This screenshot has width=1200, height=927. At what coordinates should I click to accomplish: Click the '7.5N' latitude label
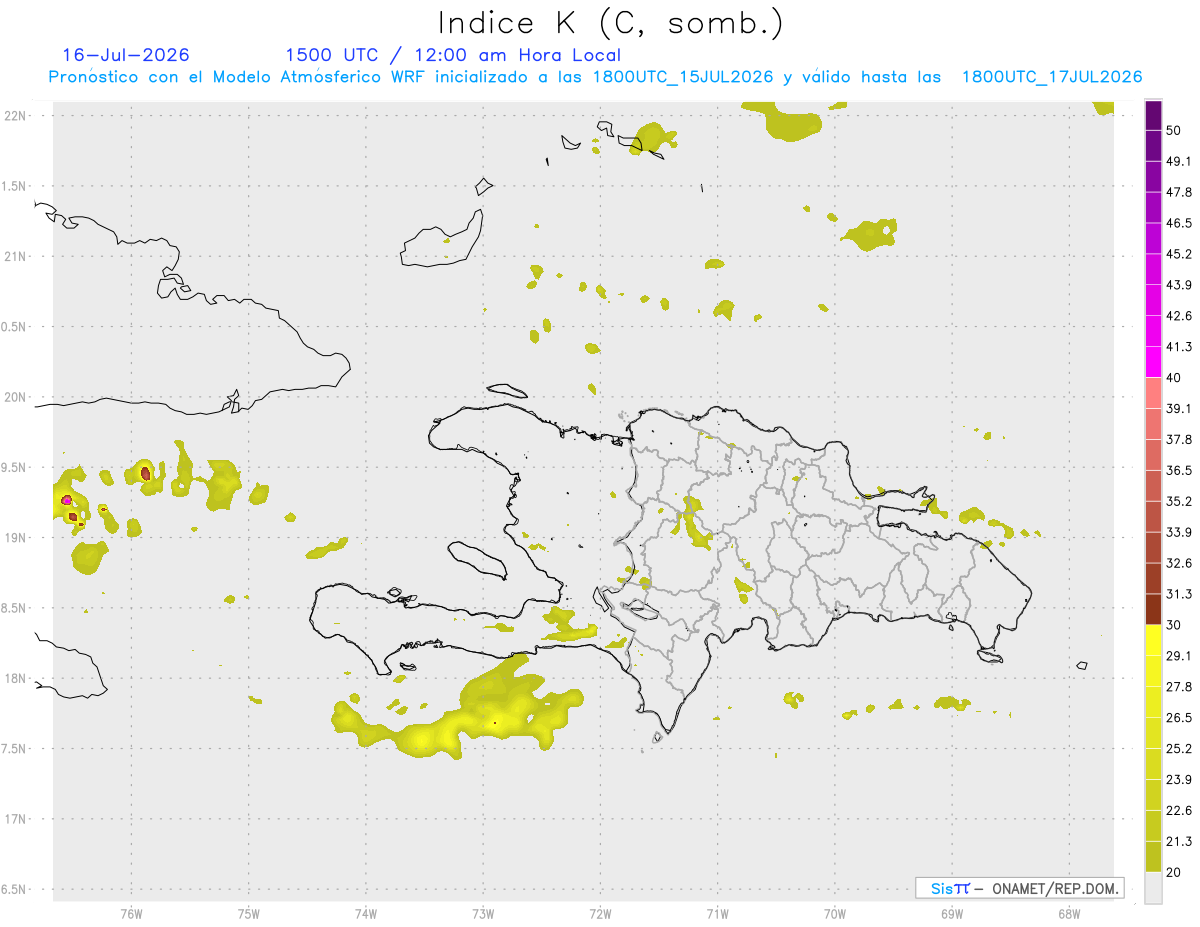(14, 749)
